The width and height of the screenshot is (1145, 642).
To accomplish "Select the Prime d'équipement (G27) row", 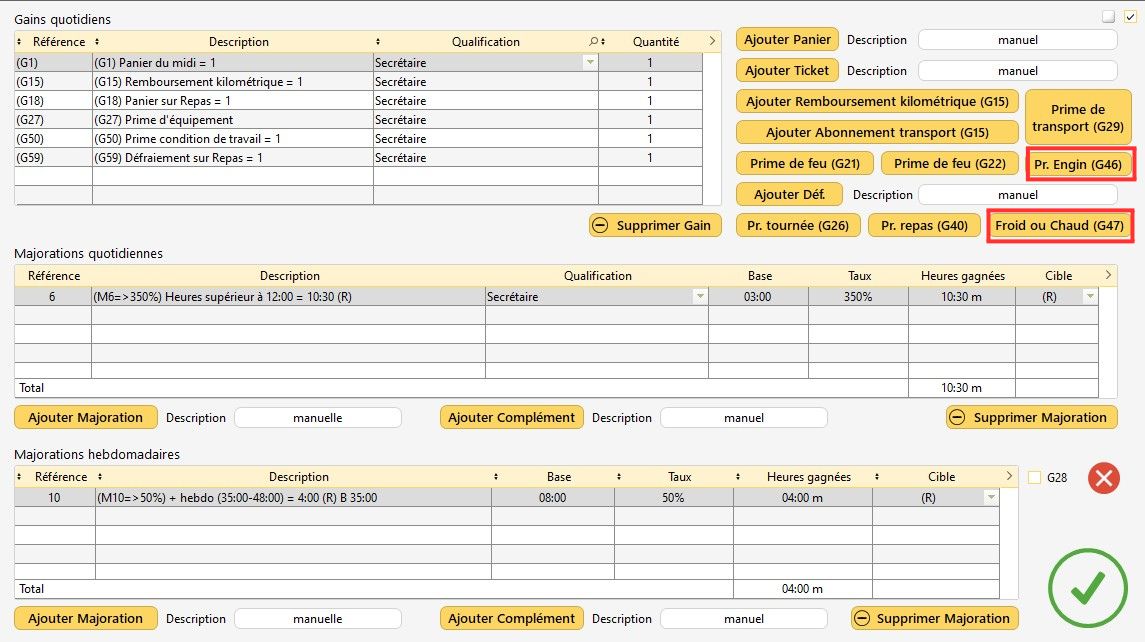I will (230, 120).
